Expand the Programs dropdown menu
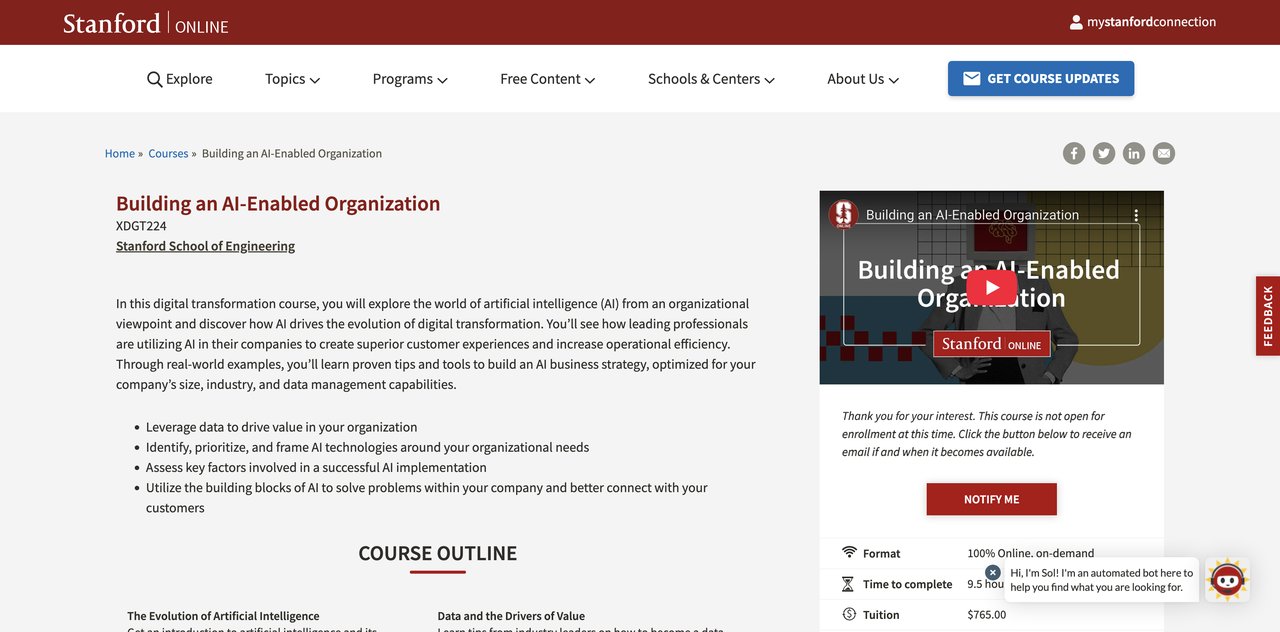Screen dimensions: 1280x632 click(410, 79)
